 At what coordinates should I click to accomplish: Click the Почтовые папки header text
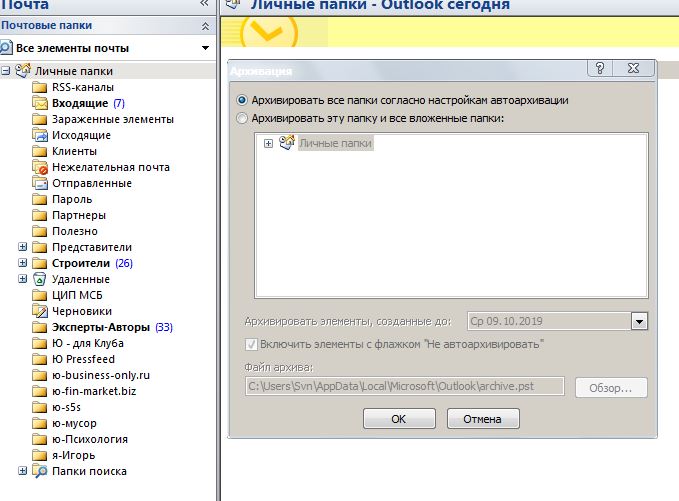tap(46, 26)
